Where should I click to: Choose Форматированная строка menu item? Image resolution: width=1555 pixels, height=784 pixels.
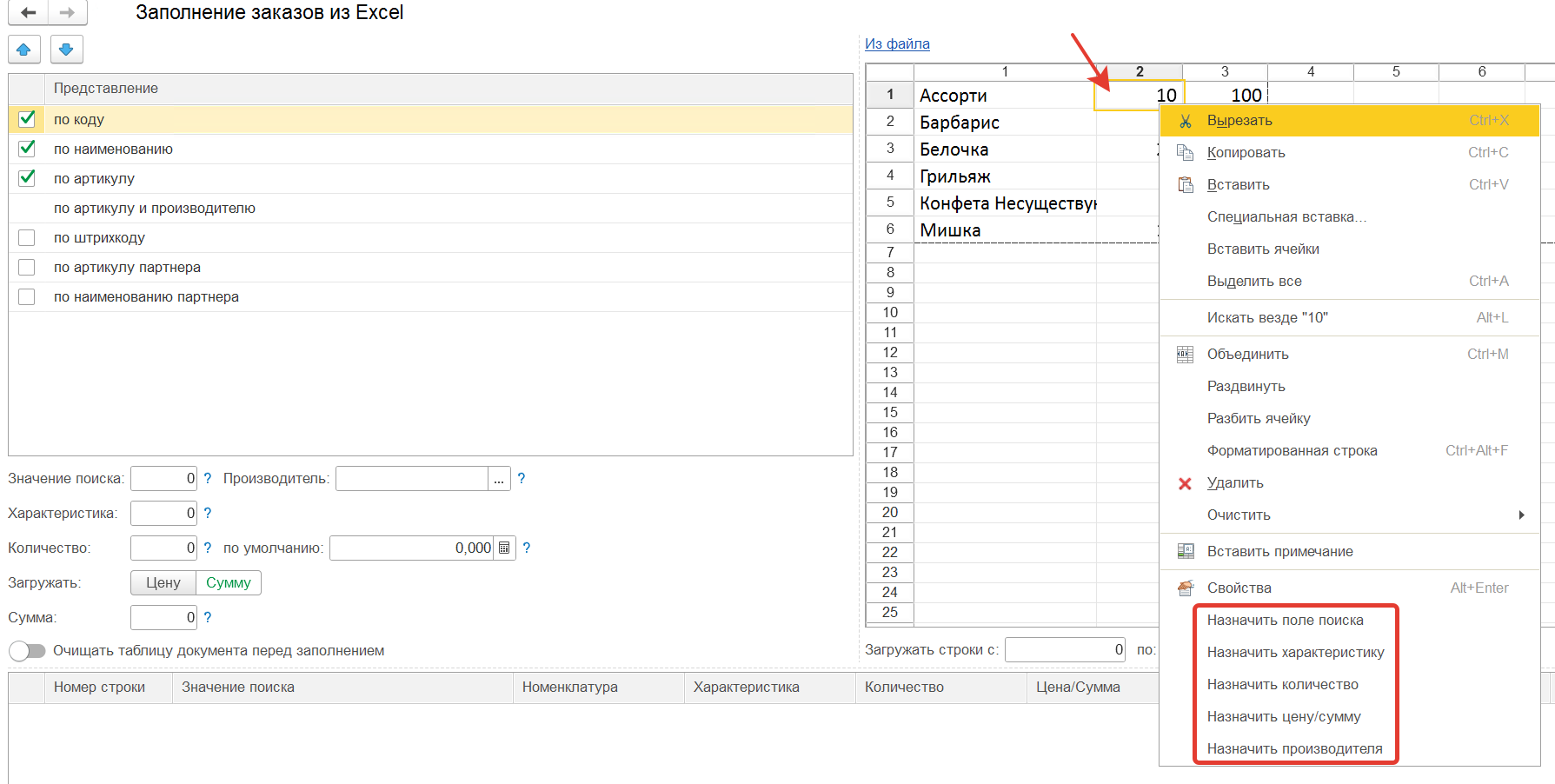(1349, 451)
